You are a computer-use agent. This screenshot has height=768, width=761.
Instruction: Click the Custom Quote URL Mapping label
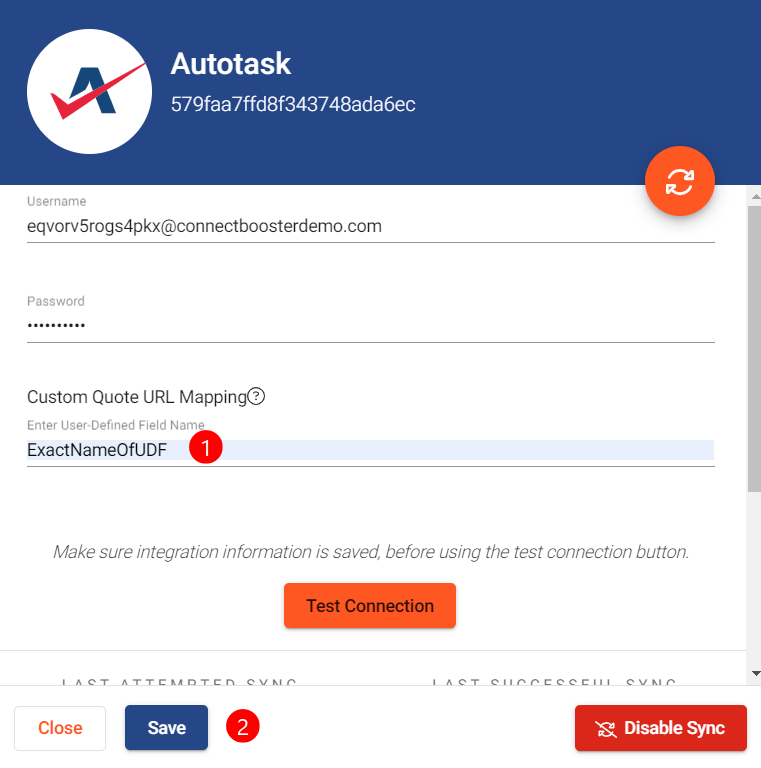(137, 397)
